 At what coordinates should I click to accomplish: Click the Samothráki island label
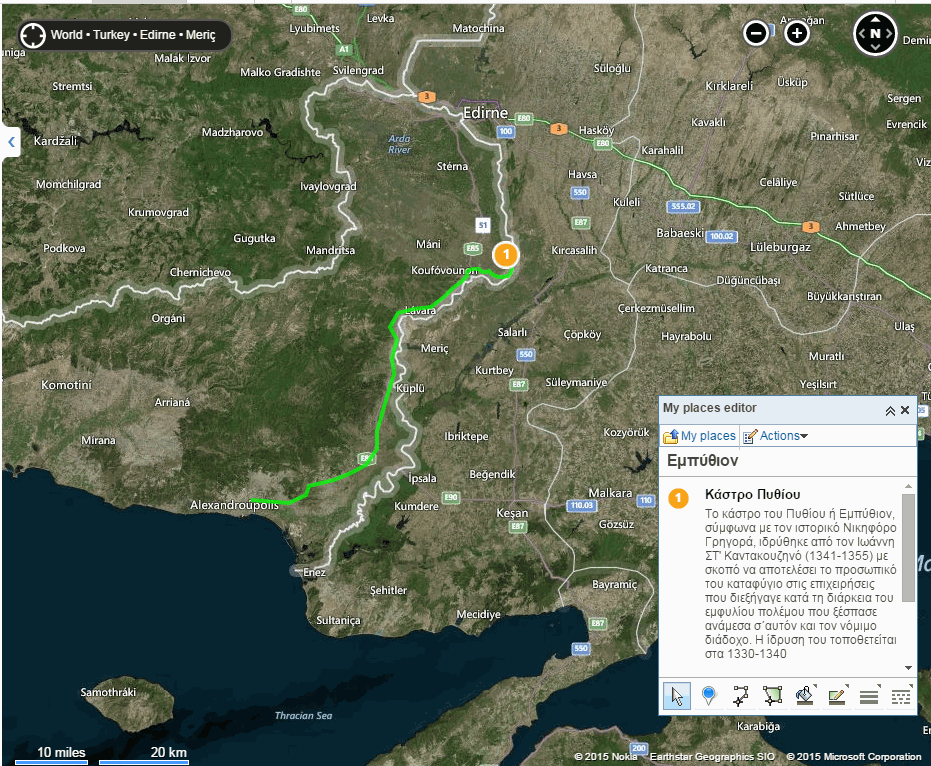click(108, 692)
